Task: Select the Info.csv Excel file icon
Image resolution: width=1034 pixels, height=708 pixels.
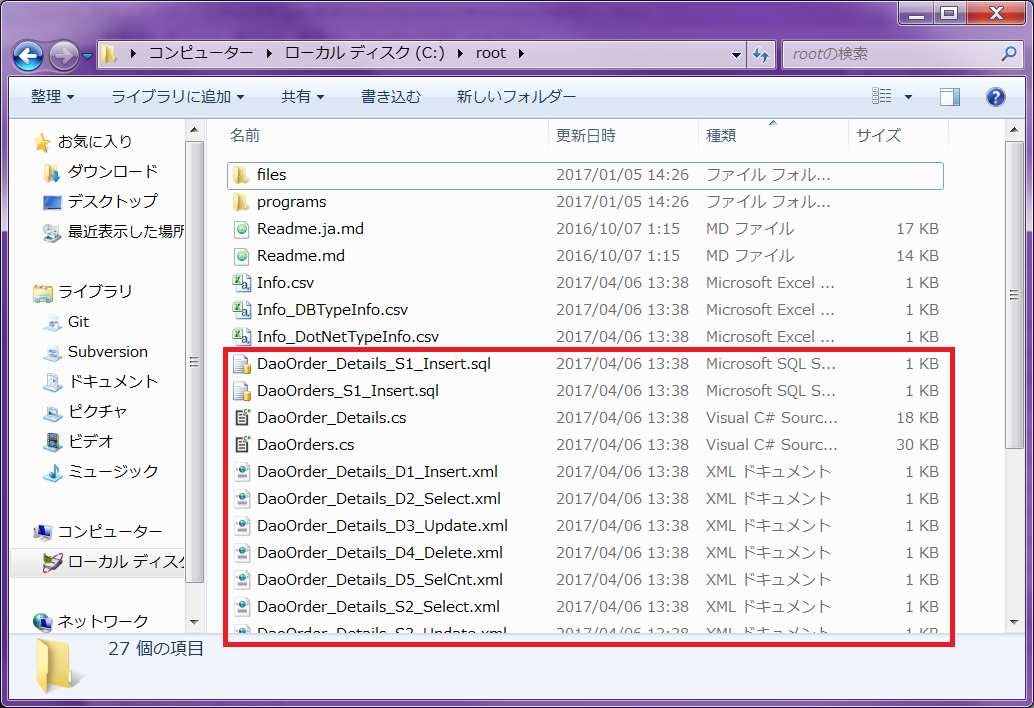Action: [241, 283]
